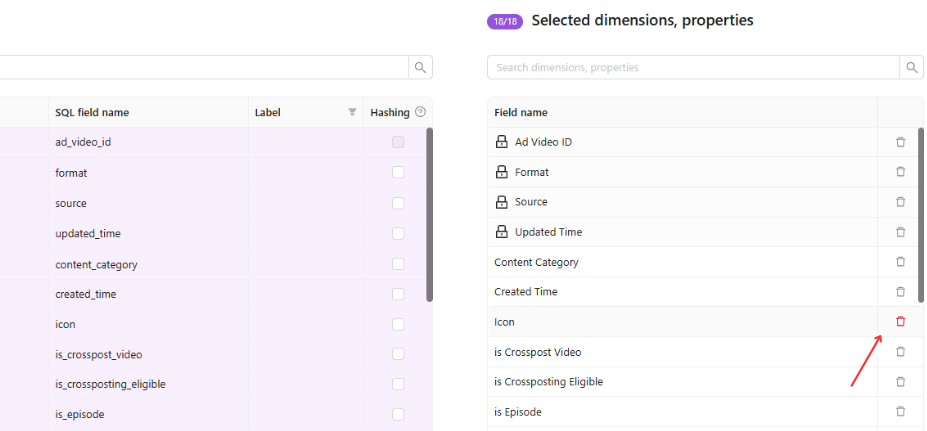Tick the hashing checkbox for source
Screen dimensions: 927x431
coord(398,203)
